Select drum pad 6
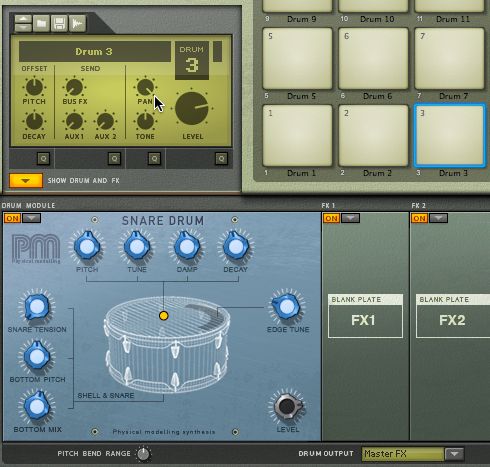Image resolution: width=490 pixels, height=467 pixels. pyautogui.click(x=373, y=58)
